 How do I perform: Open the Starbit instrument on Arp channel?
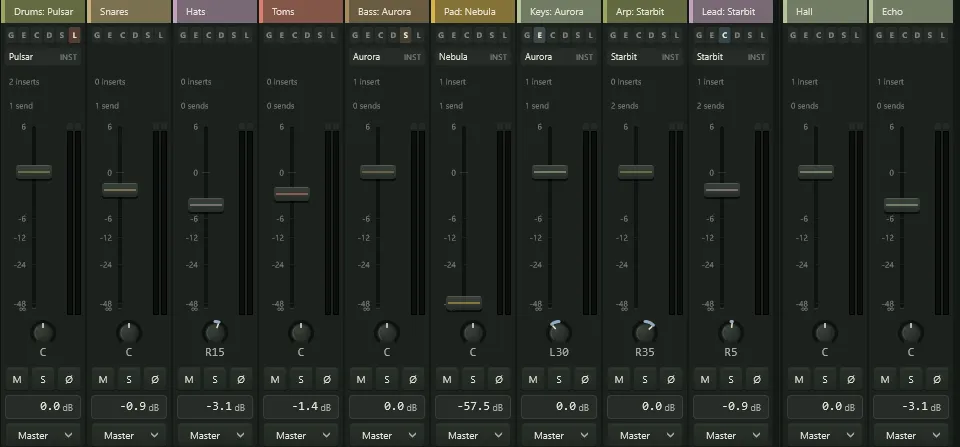(x=645, y=57)
